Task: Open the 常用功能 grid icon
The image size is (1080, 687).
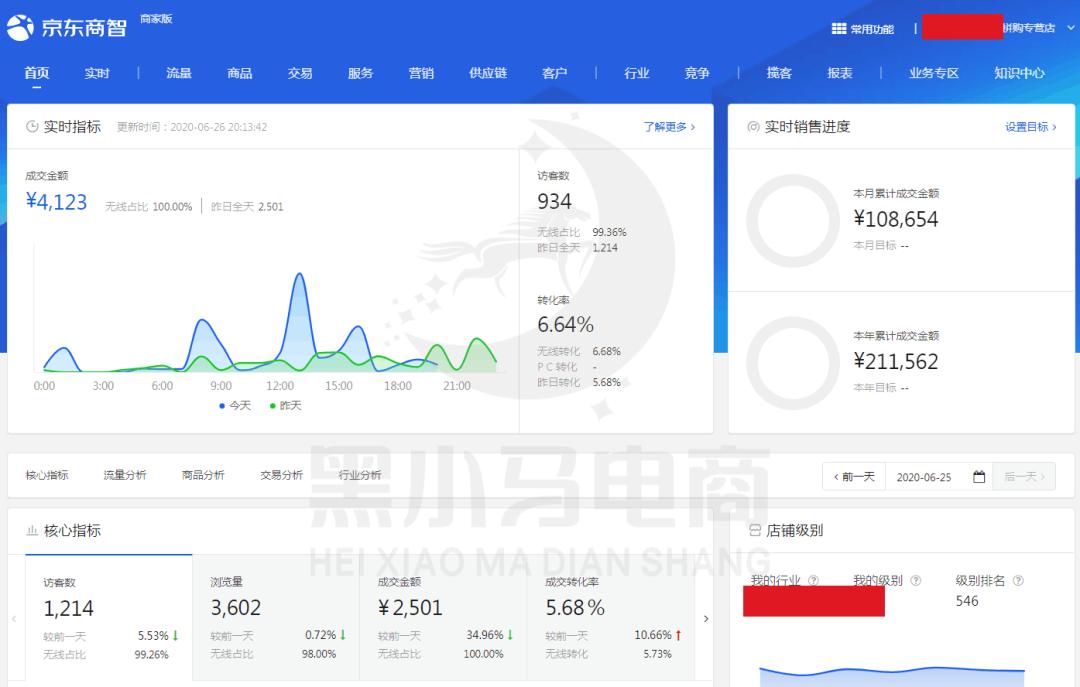Action: [839, 28]
